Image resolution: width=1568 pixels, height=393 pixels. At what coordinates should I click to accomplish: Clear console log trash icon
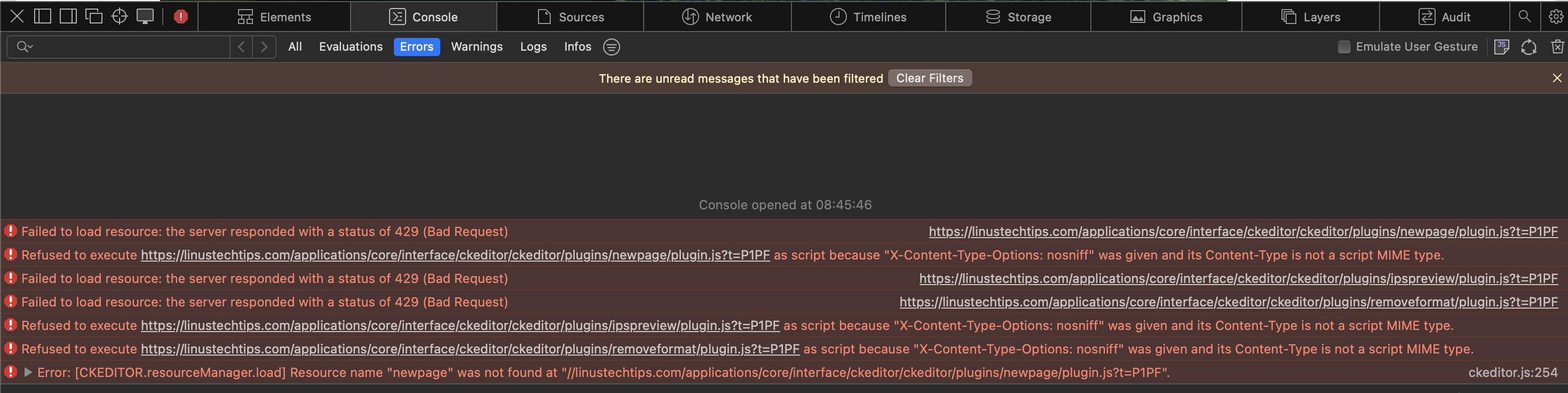[1557, 47]
